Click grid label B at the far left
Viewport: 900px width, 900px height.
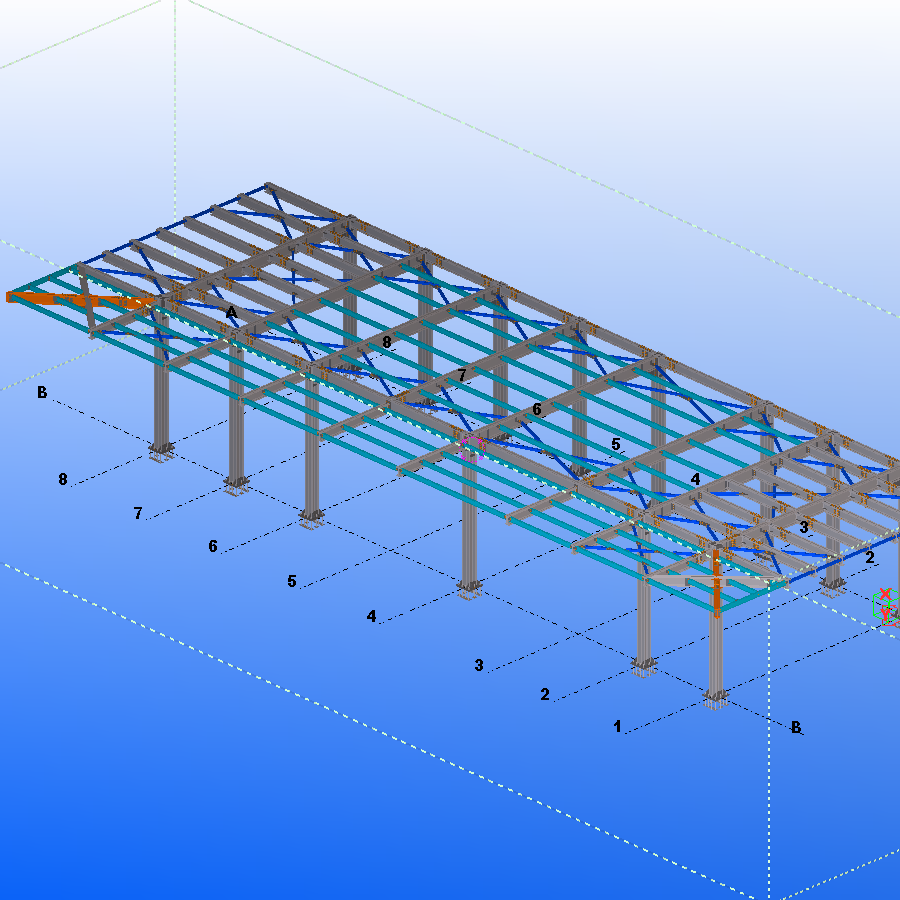[x=42, y=392]
